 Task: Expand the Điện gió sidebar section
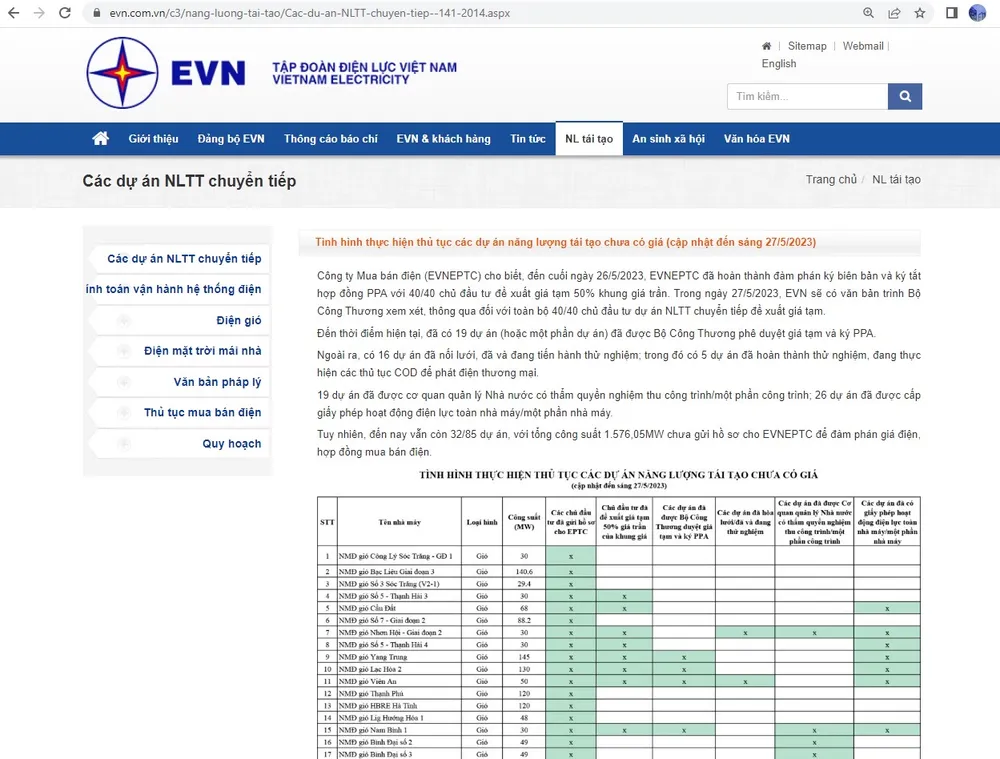123,320
